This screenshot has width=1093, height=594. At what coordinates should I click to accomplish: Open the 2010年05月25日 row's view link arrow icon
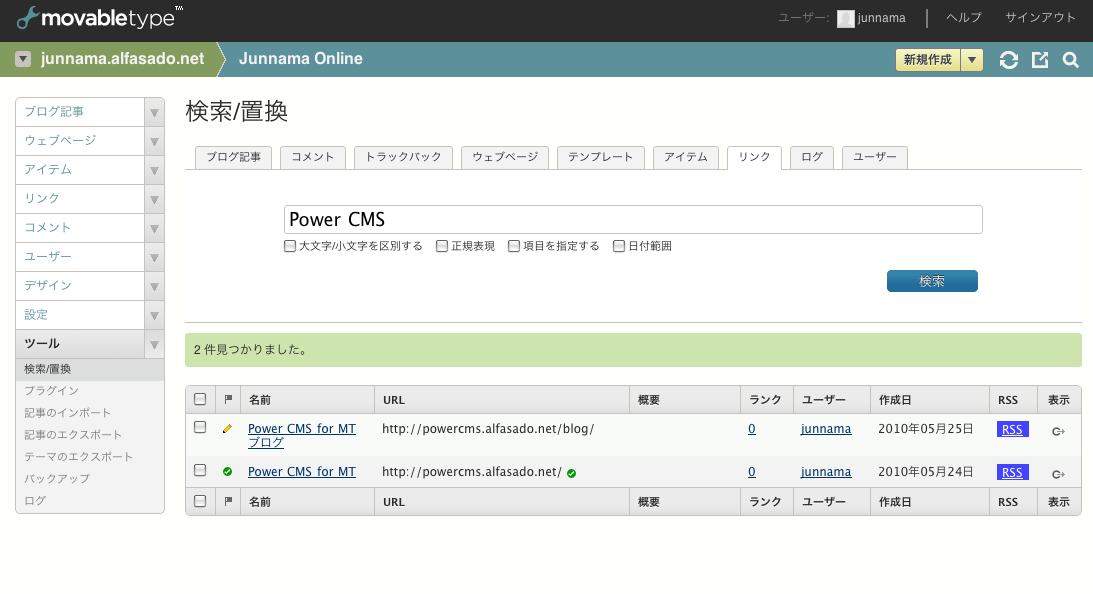1058,432
